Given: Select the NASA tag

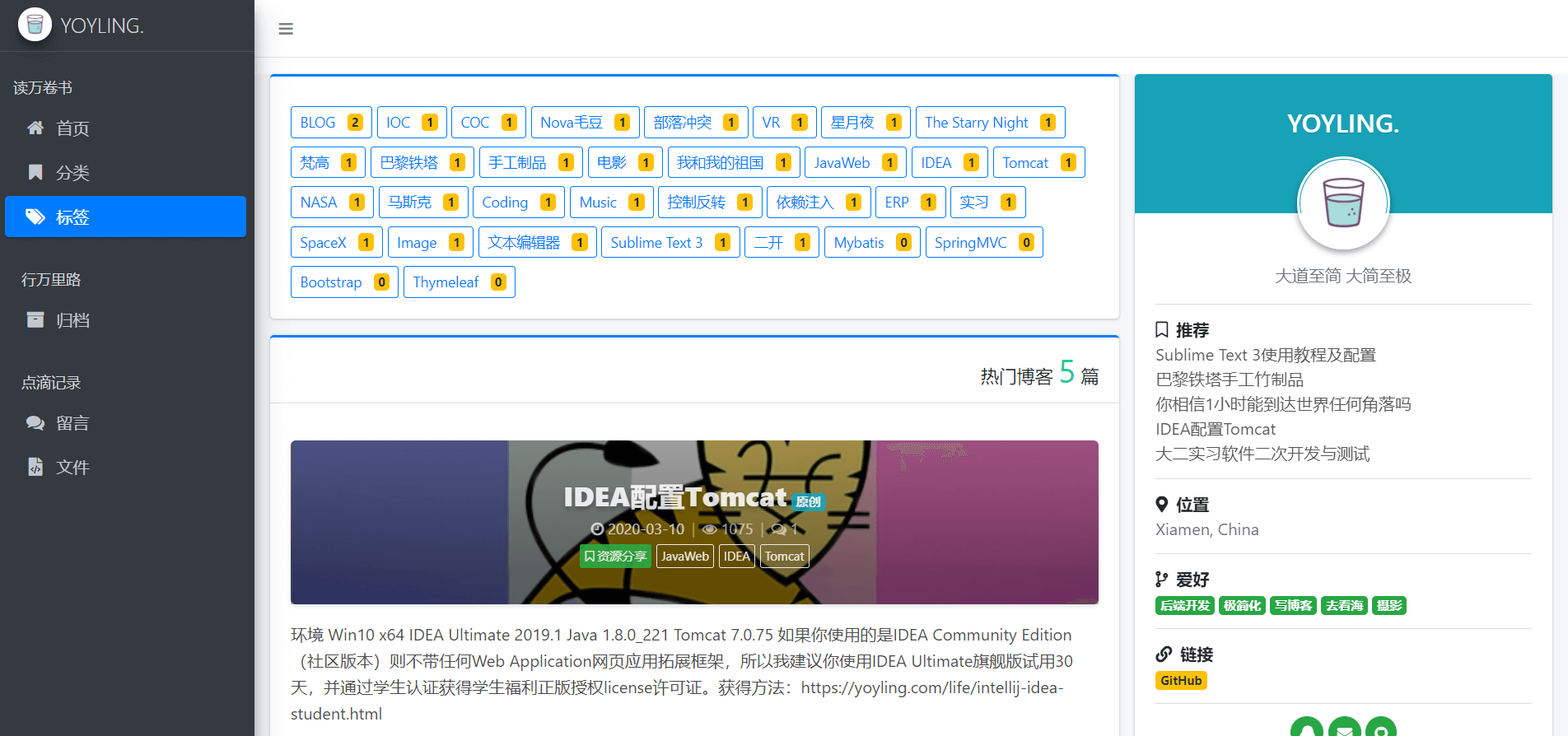Looking at the screenshot, I should [x=333, y=203].
